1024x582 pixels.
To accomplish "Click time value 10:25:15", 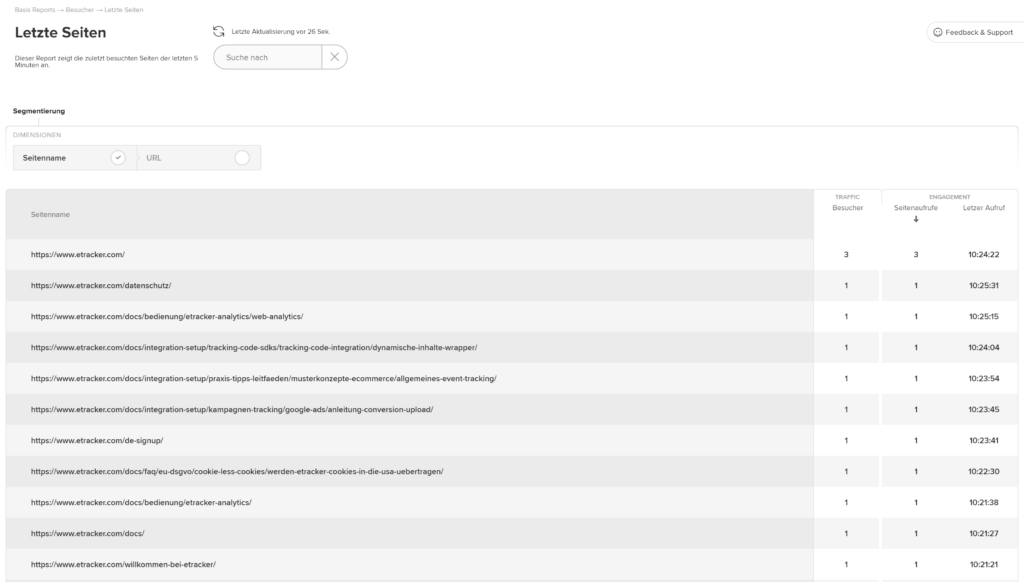I will coord(984,316).
